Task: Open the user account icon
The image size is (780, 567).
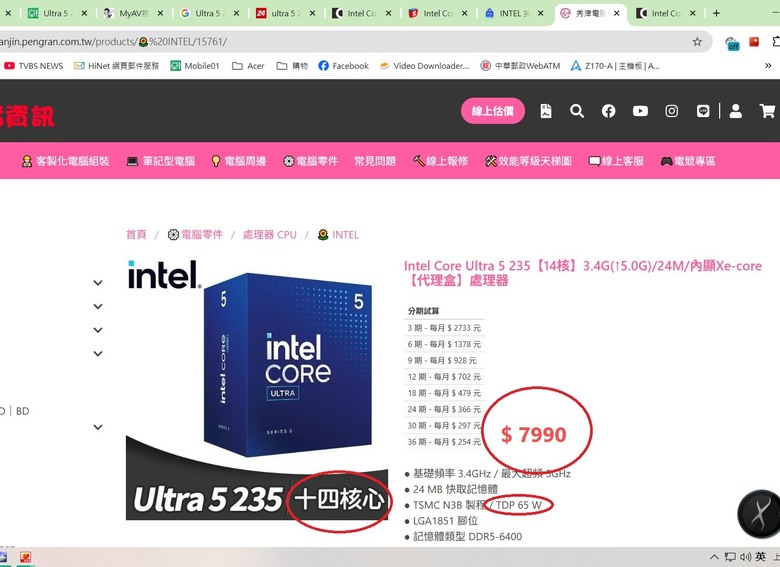Action: point(735,111)
